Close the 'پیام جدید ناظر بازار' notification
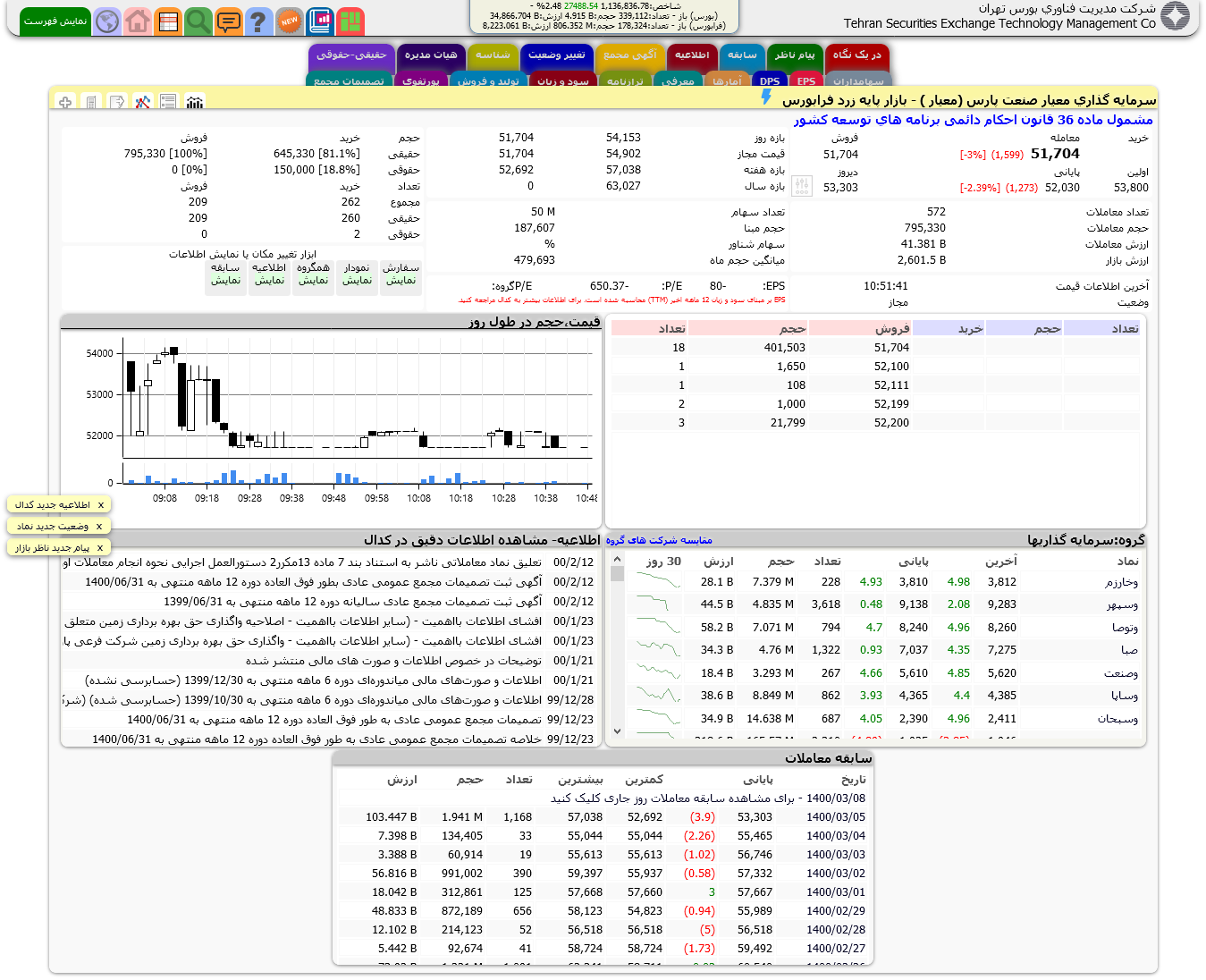Image resolution: width=1206 pixels, height=980 pixels. (x=99, y=548)
